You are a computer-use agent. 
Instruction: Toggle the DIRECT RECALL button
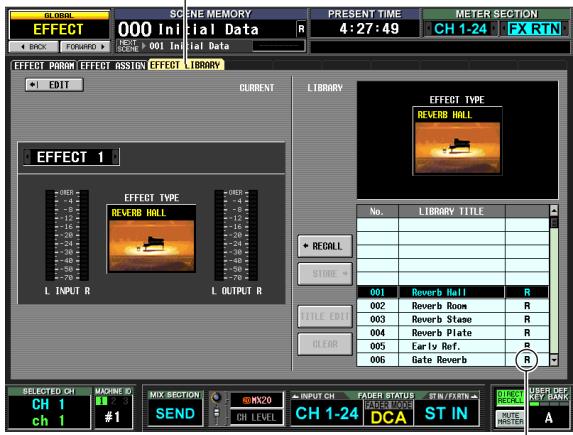510,398
